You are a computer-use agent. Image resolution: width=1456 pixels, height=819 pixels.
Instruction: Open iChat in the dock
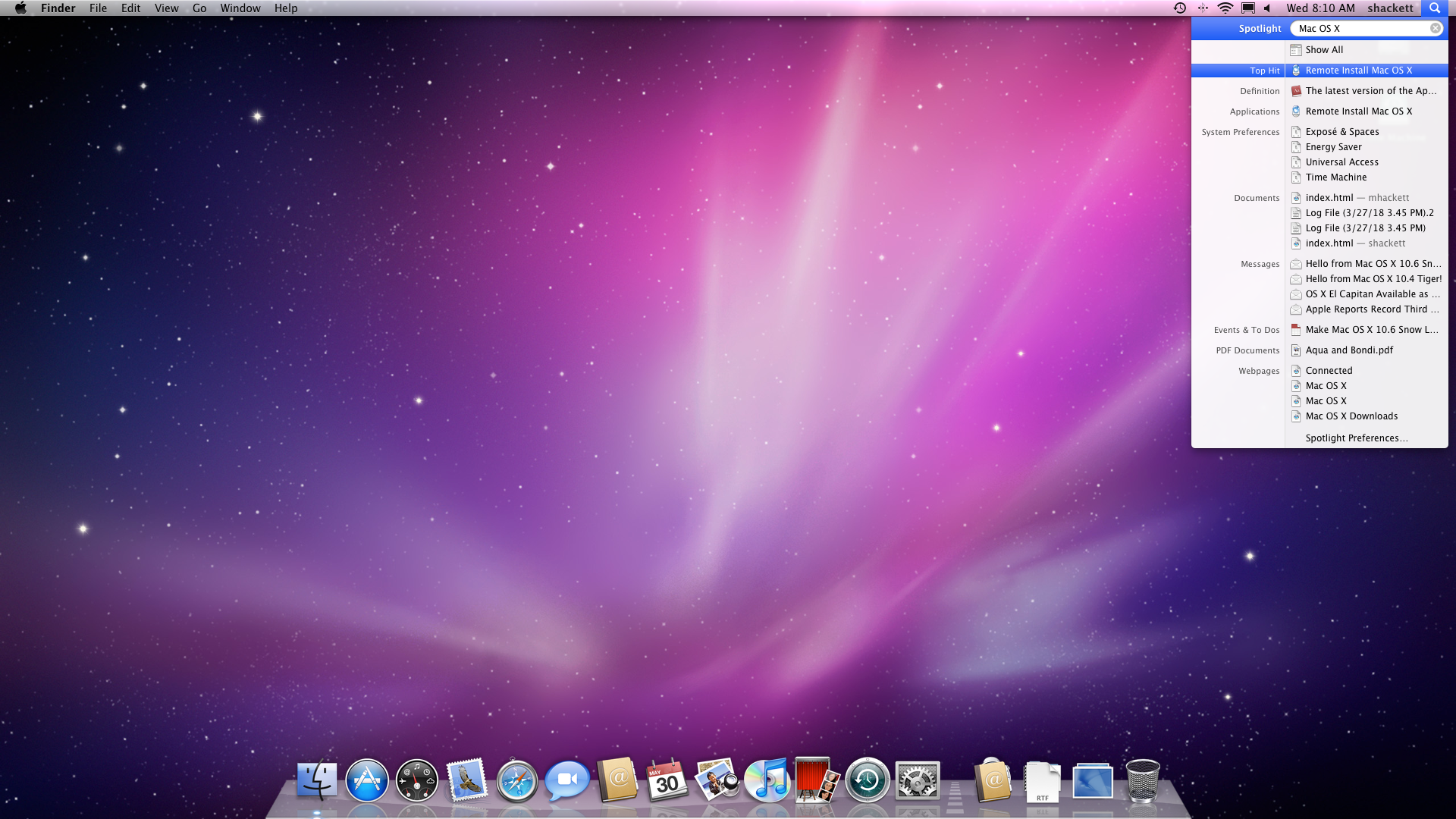pos(567,781)
